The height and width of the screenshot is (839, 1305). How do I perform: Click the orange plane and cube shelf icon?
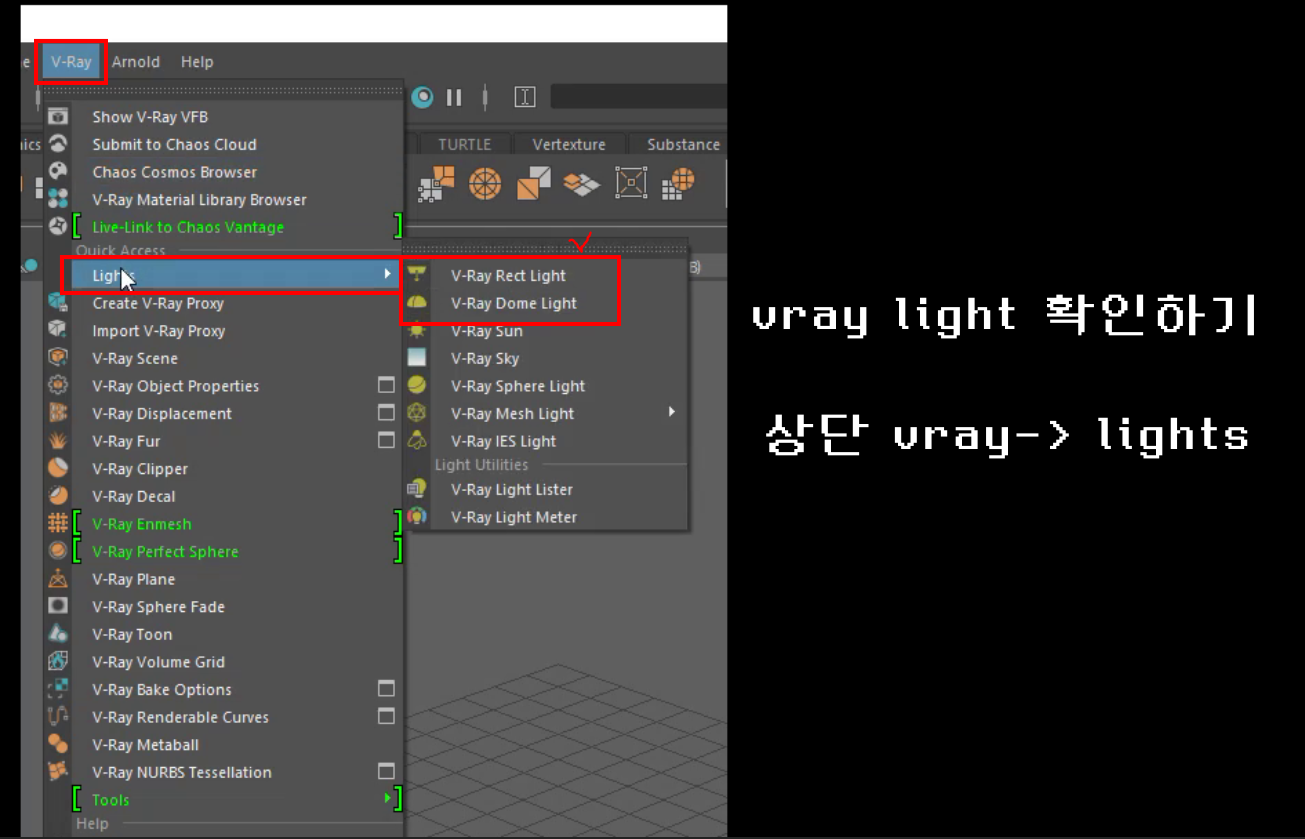point(533,183)
